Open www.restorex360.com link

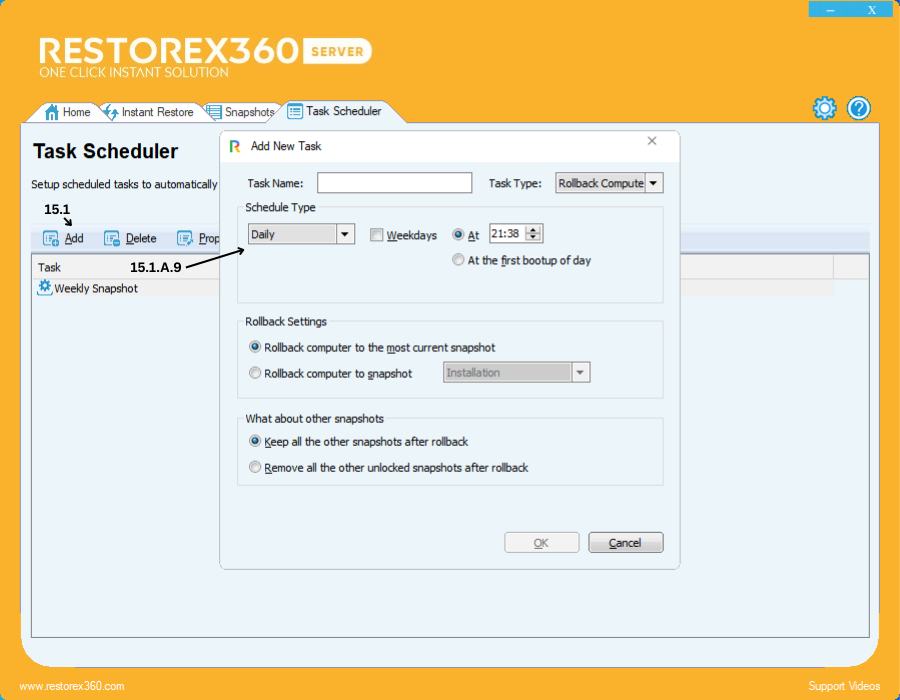click(72, 686)
